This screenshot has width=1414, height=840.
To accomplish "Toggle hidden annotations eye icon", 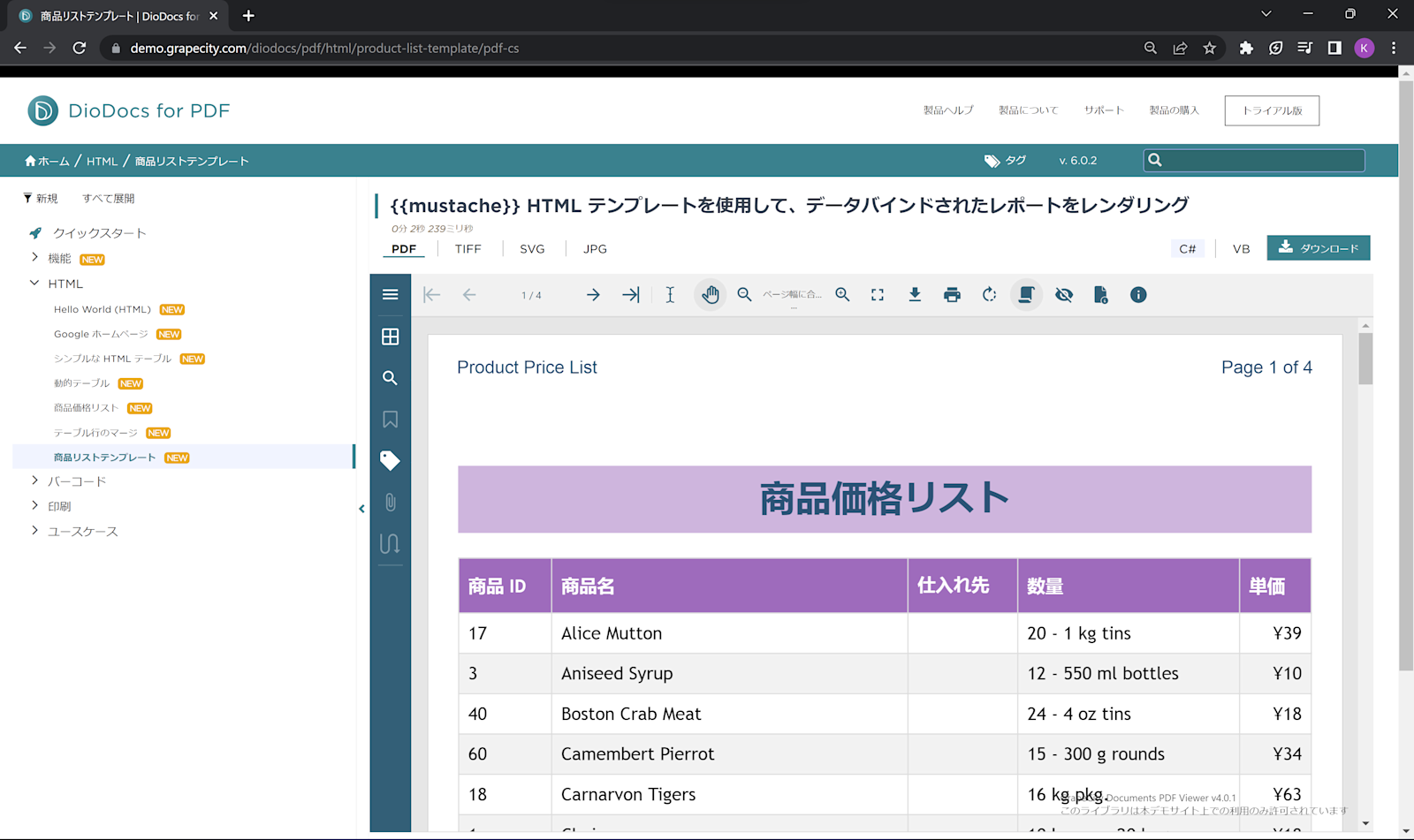I will click(1064, 295).
